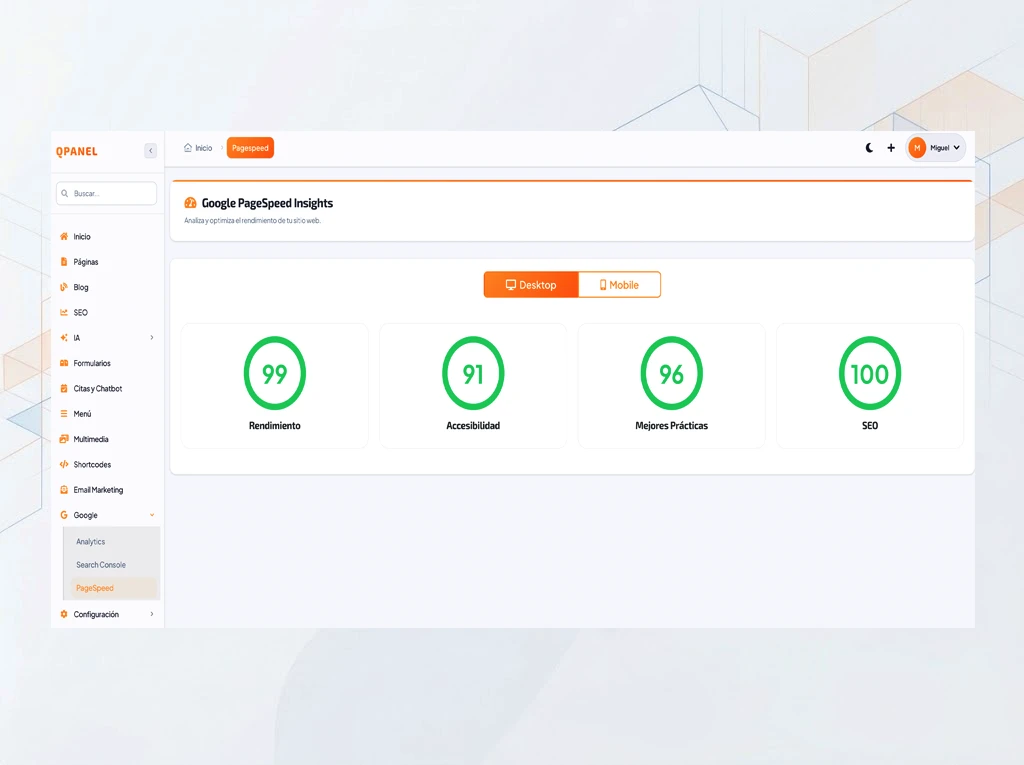
Task: Open Search Console under Google
Action: tap(101, 565)
